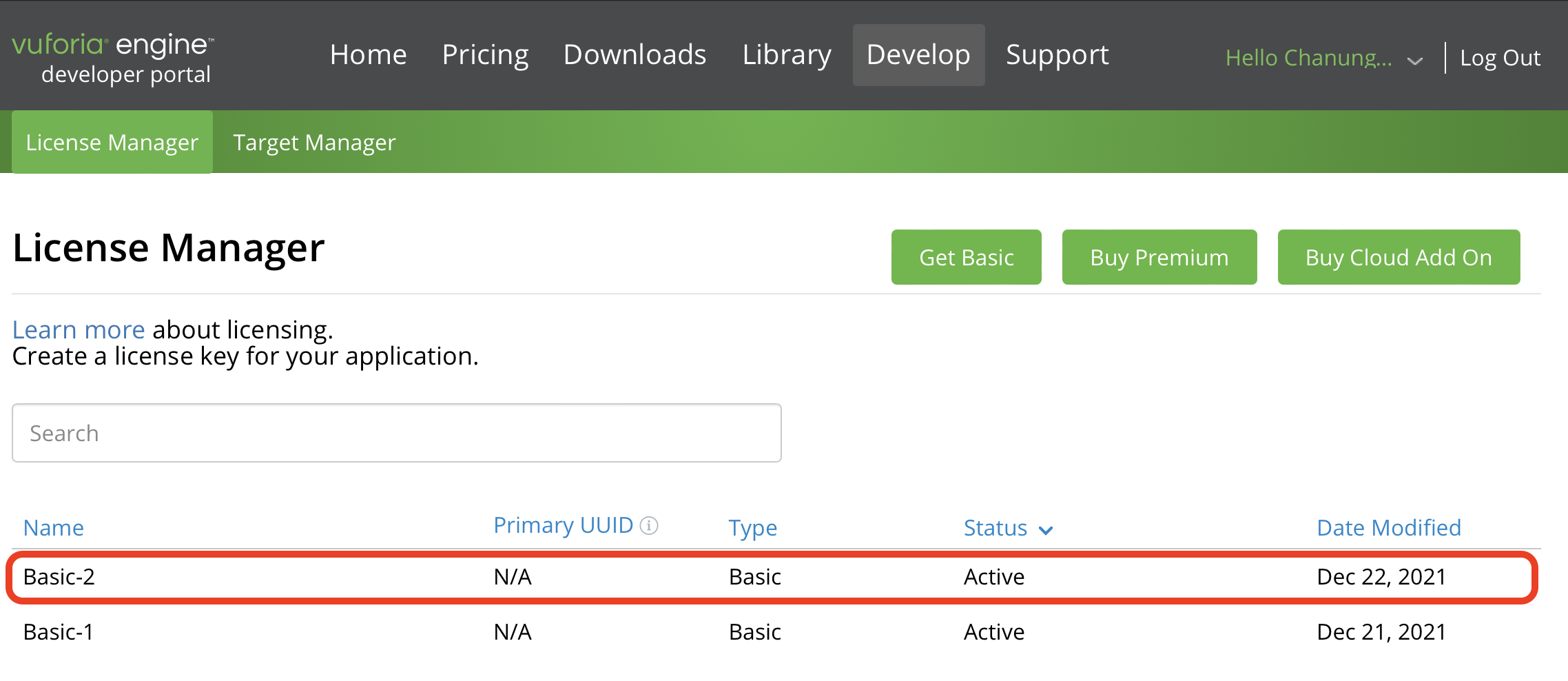The width and height of the screenshot is (1568, 681).
Task: Sort by the Type column header
Action: (753, 529)
